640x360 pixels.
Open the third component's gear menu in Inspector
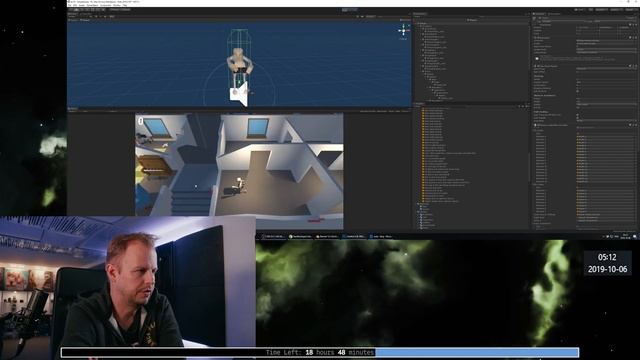coord(636,66)
